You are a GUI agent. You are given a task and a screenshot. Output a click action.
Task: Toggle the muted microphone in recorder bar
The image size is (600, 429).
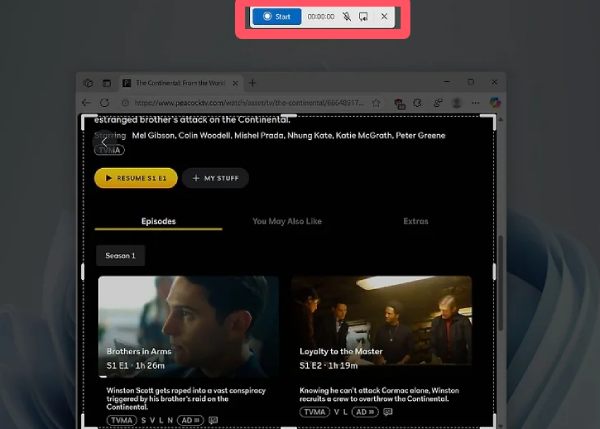345,17
